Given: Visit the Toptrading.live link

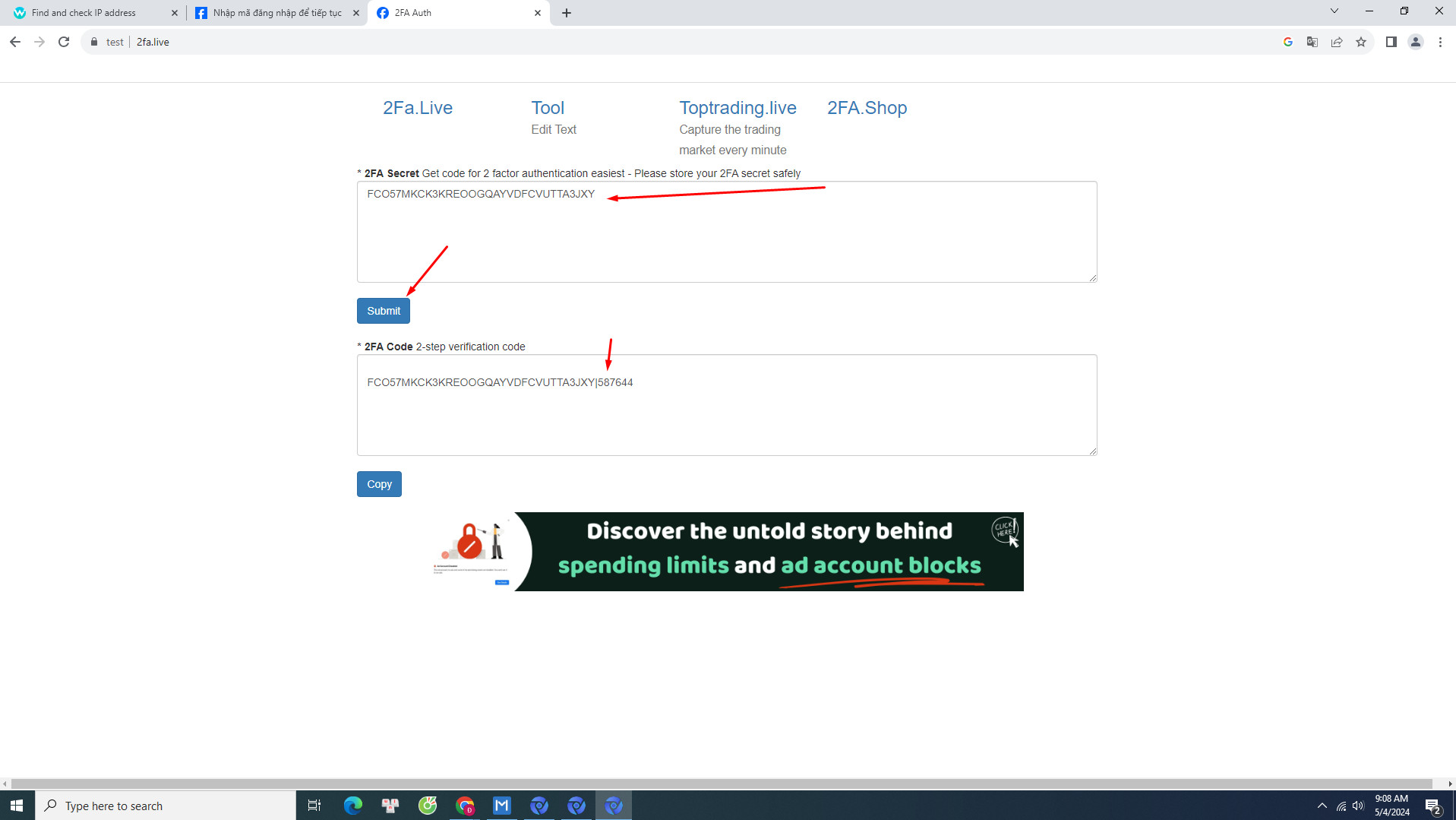Looking at the screenshot, I should tap(737, 108).
